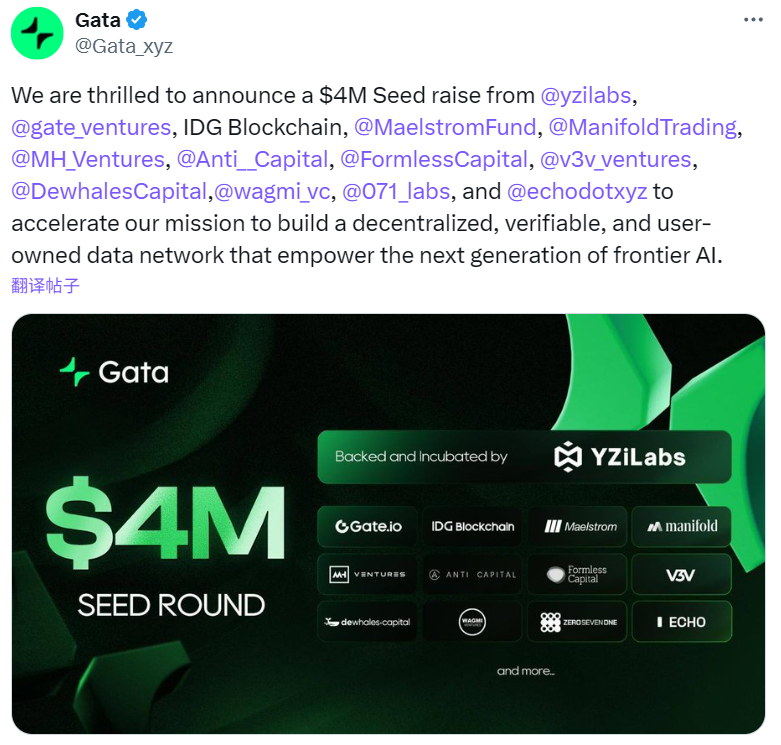The height and width of the screenshot is (745, 781).
Task: Click the Maelstrom logo tile
Action: click(580, 526)
